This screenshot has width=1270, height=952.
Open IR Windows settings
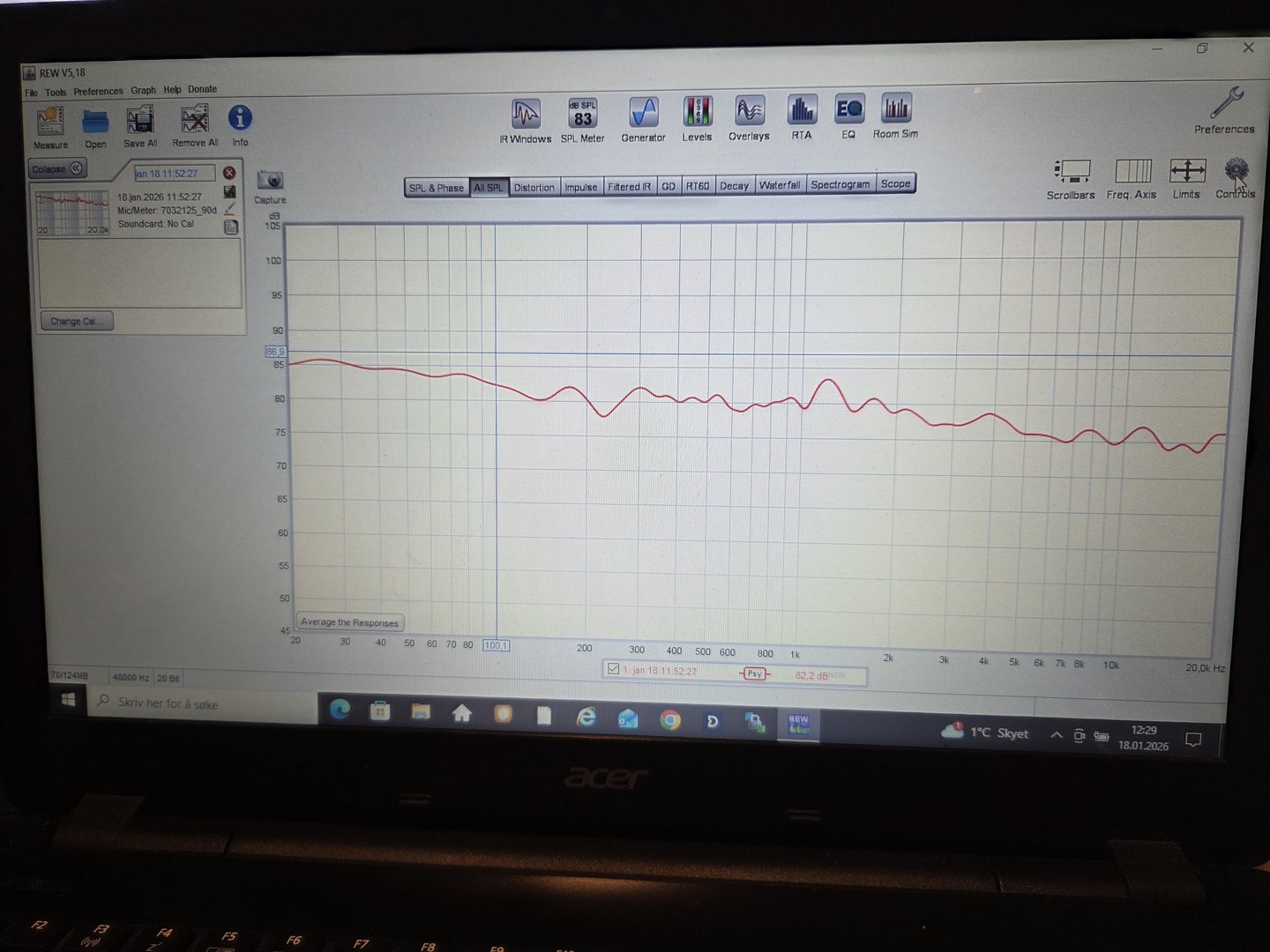[x=526, y=121]
